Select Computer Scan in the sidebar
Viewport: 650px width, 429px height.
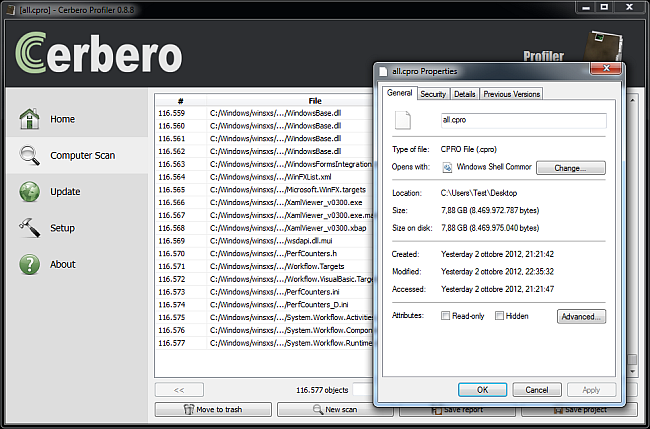[77, 155]
